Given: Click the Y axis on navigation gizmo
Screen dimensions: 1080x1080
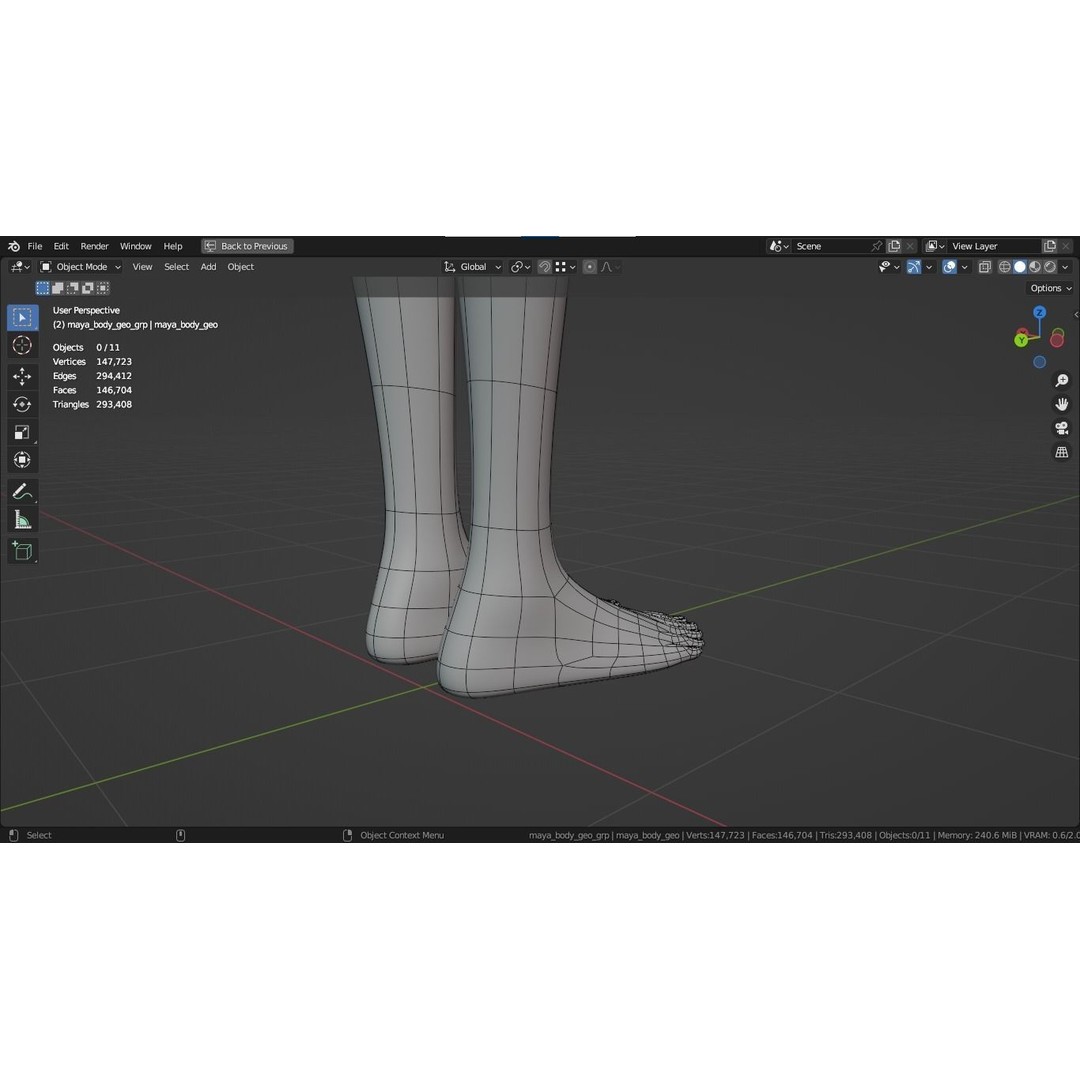Looking at the screenshot, I should tap(1021, 340).
